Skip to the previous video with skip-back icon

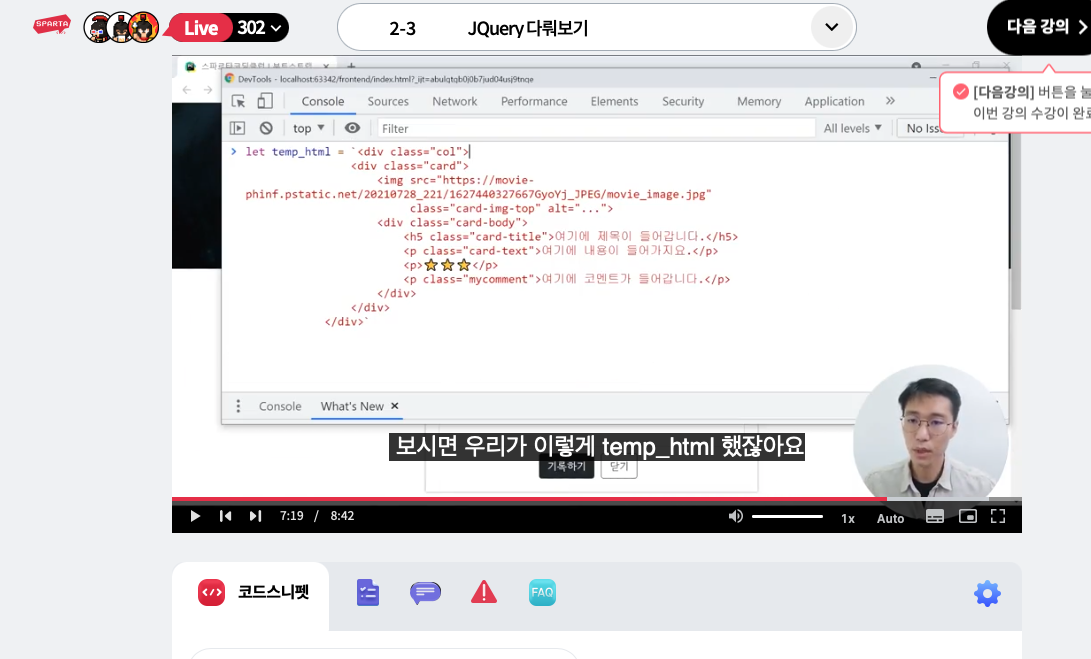(x=225, y=516)
